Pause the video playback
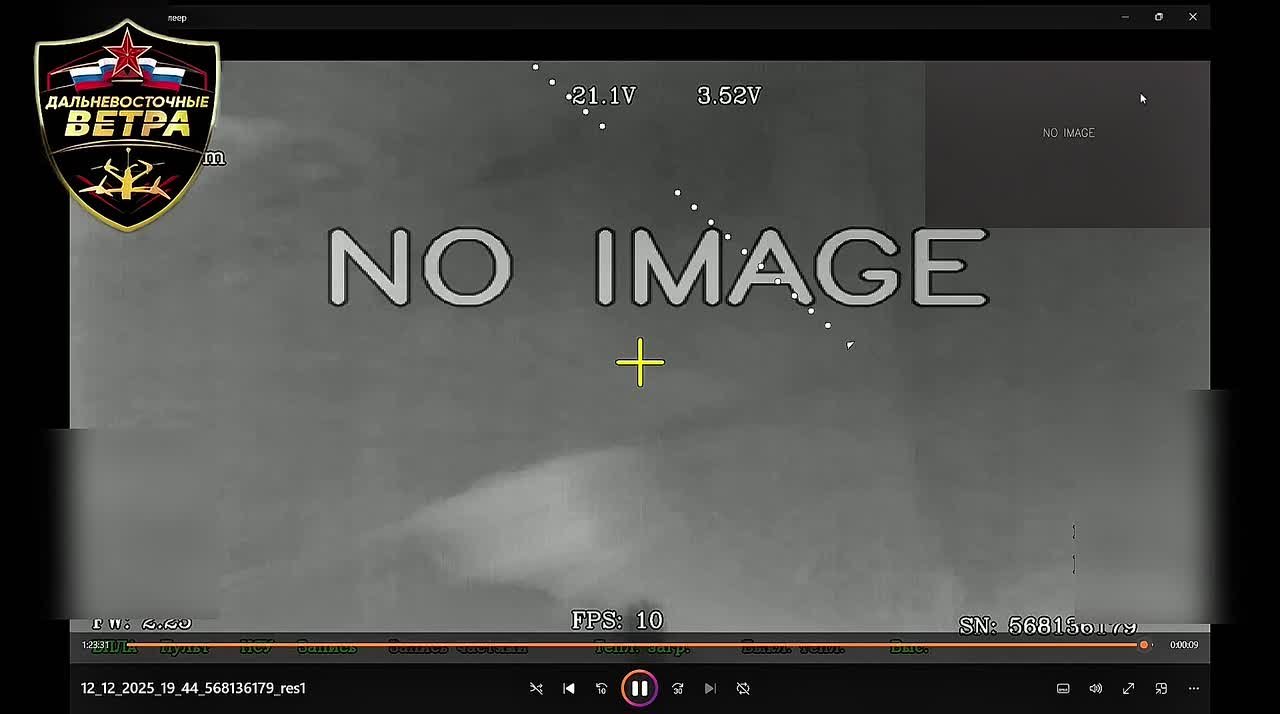Image resolution: width=1280 pixels, height=714 pixels. pyautogui.click(x=639, y=688)
